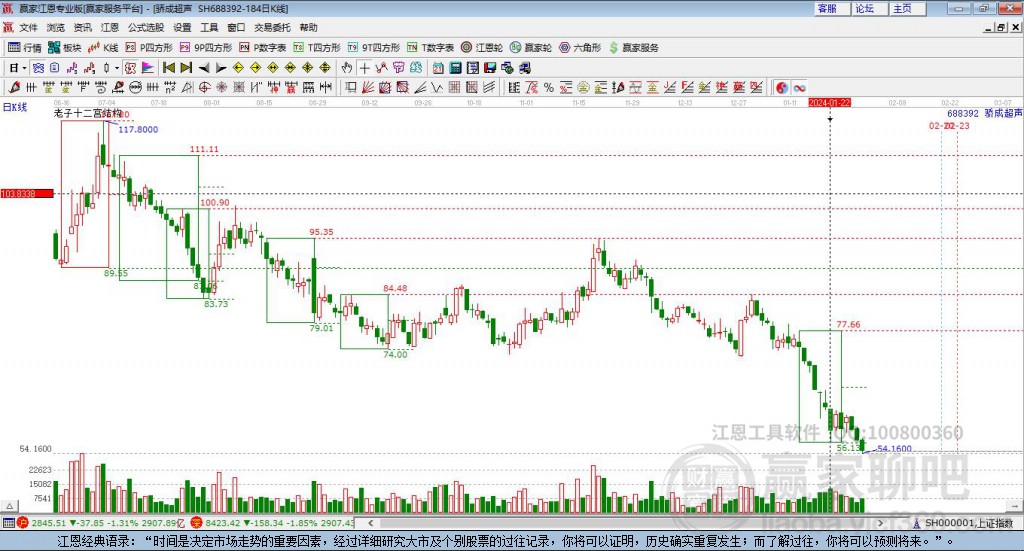
Task: Click the floppy disk save icon
Action: click(490, 68)
